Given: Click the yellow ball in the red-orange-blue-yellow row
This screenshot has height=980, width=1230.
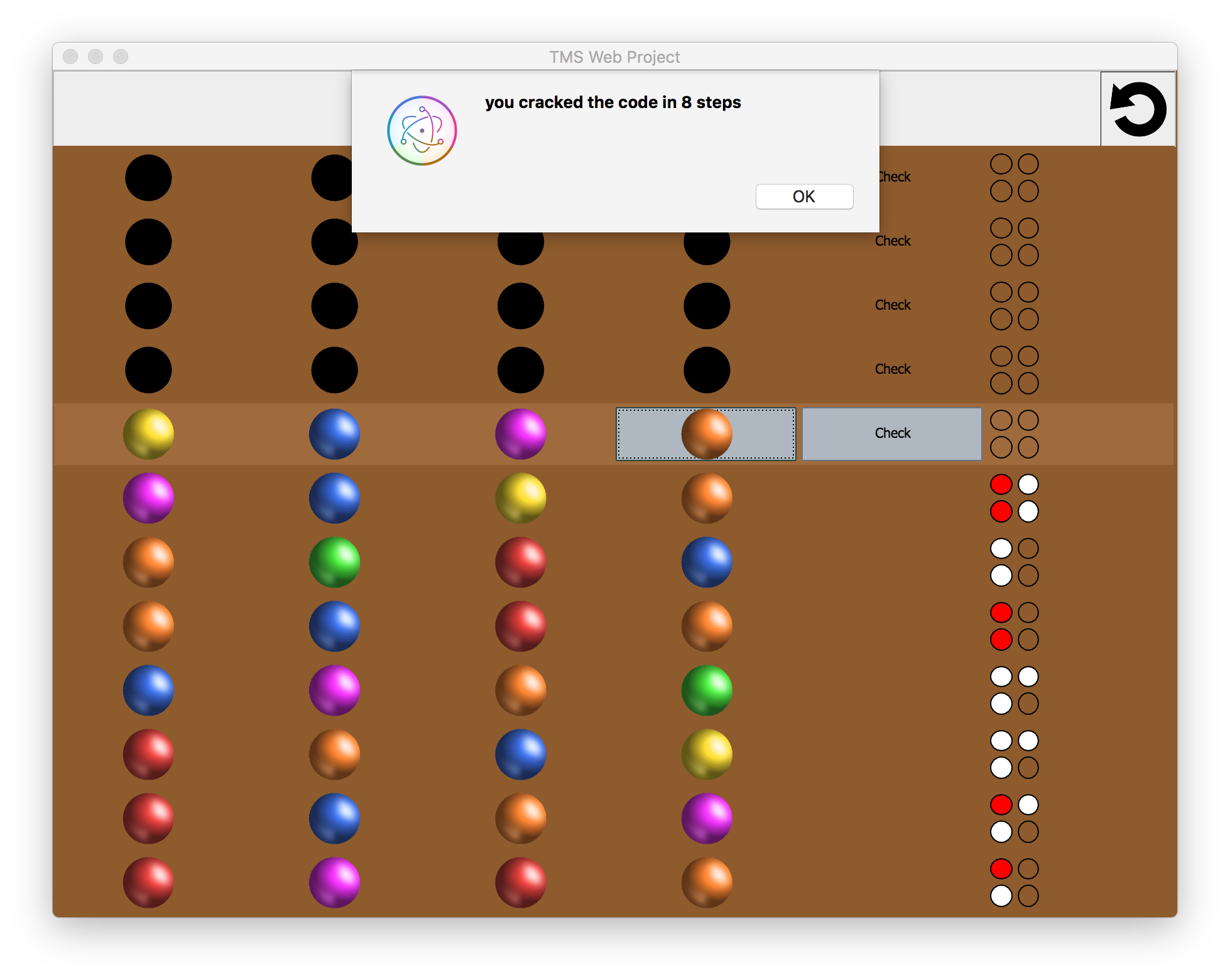Looking at the screenshot, I should 707,754.
